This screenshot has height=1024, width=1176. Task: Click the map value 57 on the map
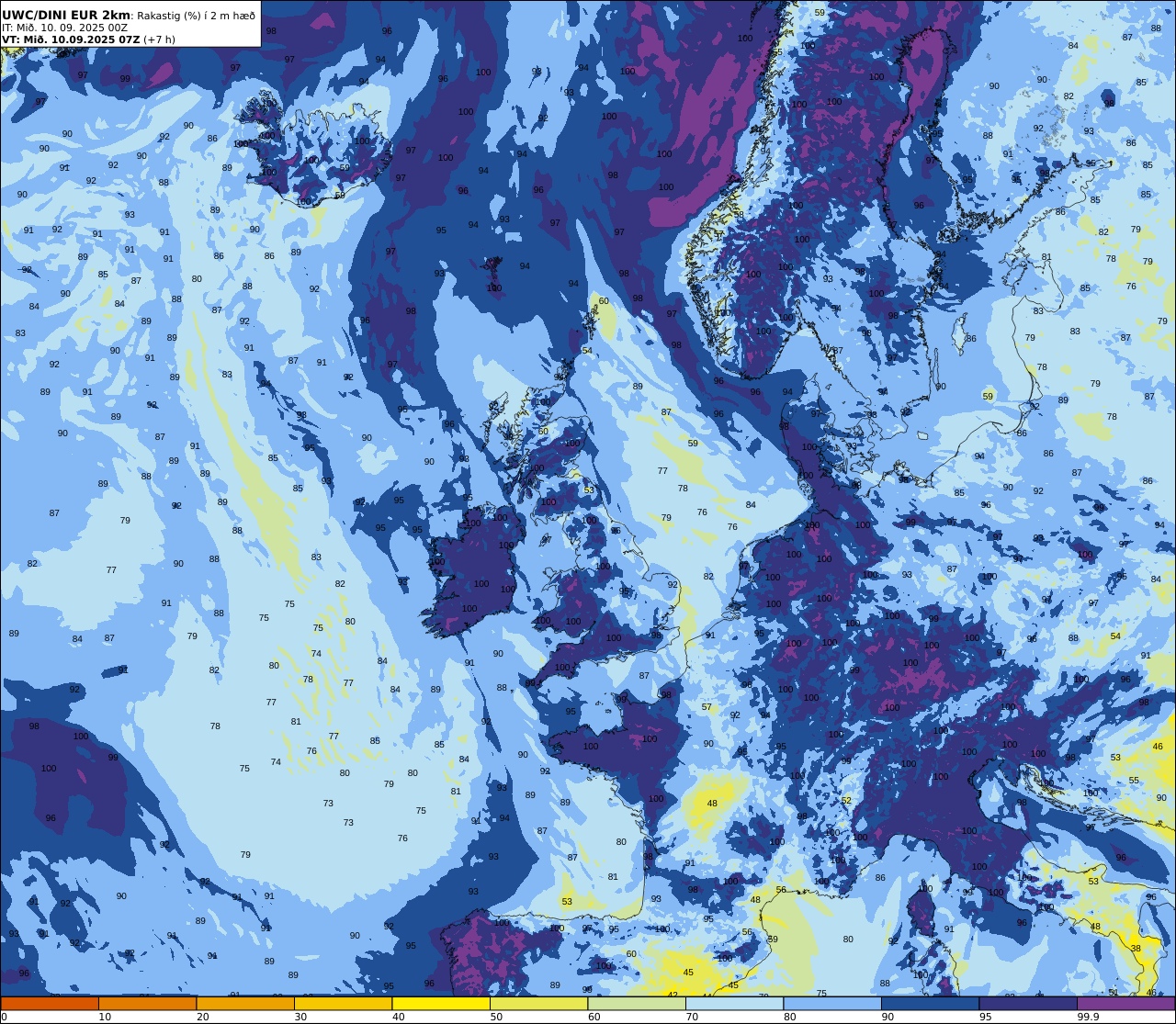[707, 707]
